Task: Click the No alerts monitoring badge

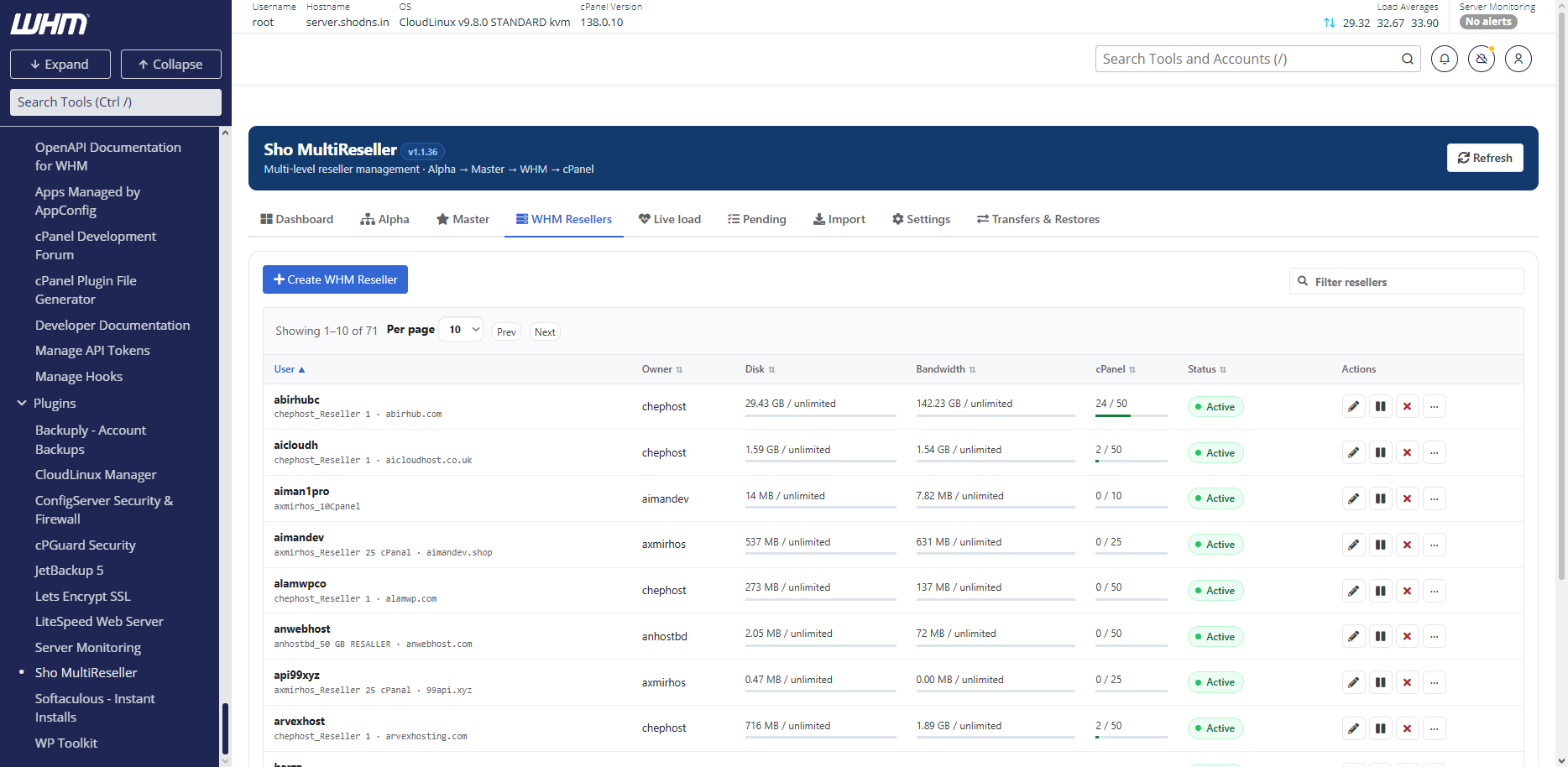Action: 1488,22
